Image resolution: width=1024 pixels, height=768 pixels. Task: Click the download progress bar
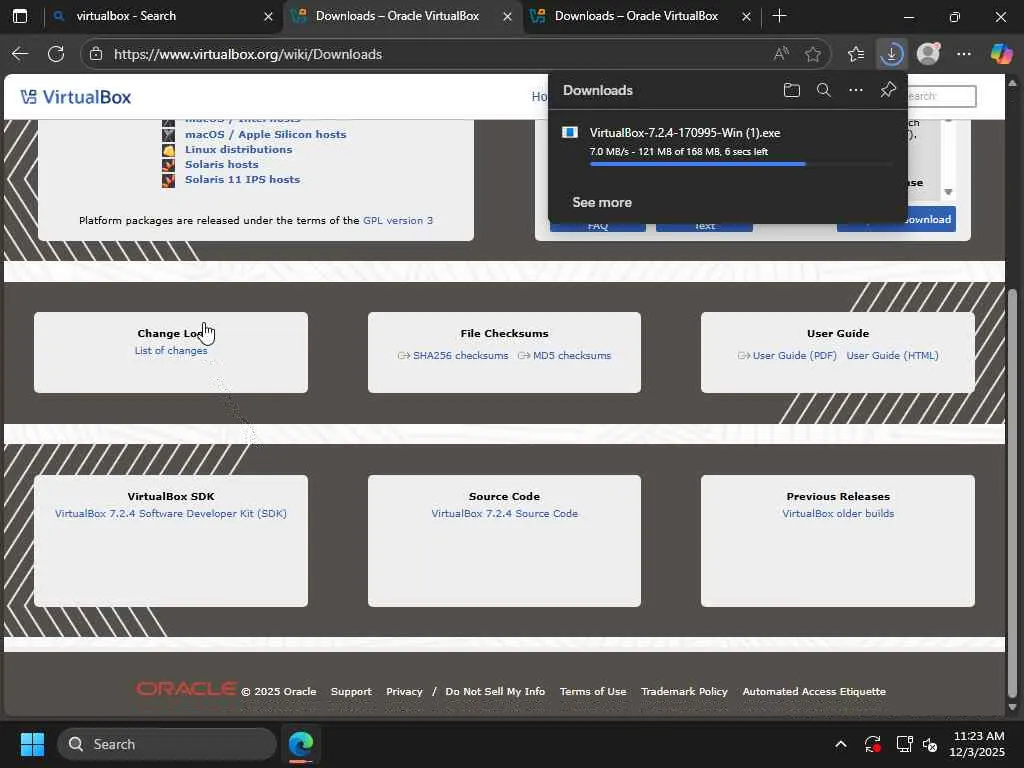(x=741, y=165)
